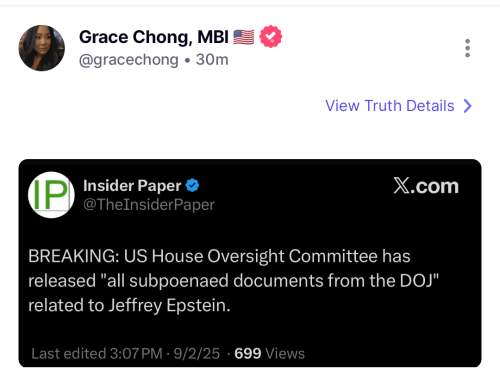Click the Last edited 3:07 PM timestamp
The width and height of the screenshot is (500, 388).
97,354
